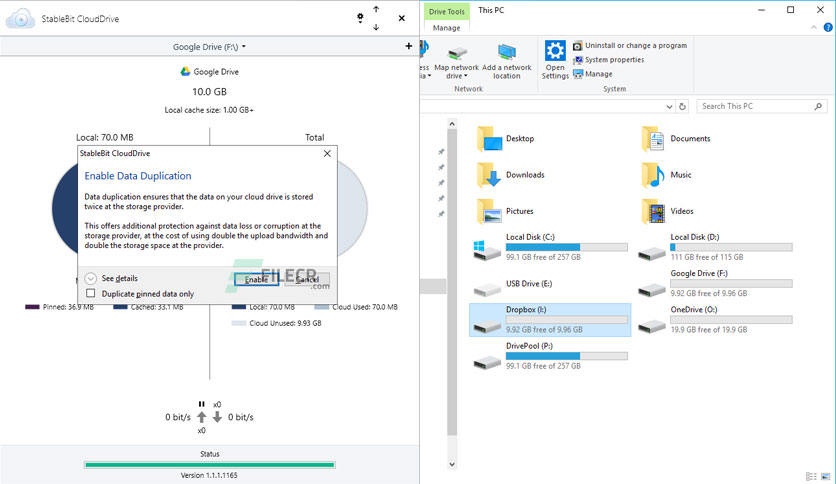Click the upload arrow speed indicator
836x484 pixels.
pyautogui.click(x=202, y=417)
